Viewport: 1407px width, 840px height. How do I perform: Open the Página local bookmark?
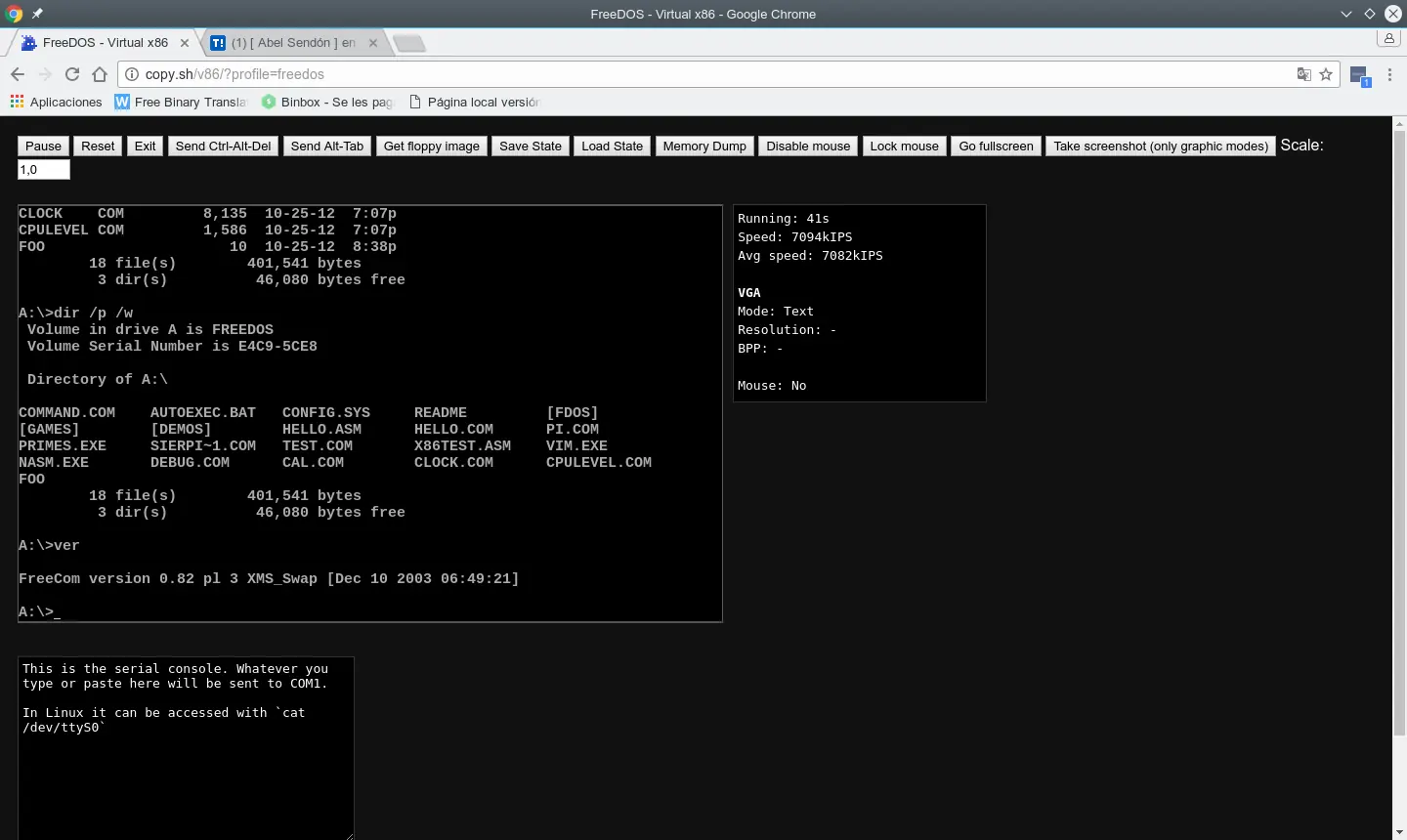click(x=474, y=102)
